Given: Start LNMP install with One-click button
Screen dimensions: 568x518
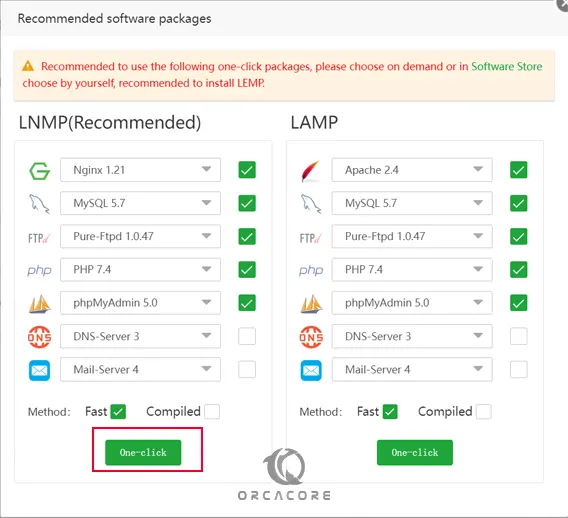Looking at the screenshot, I should (x=143, y=452).
